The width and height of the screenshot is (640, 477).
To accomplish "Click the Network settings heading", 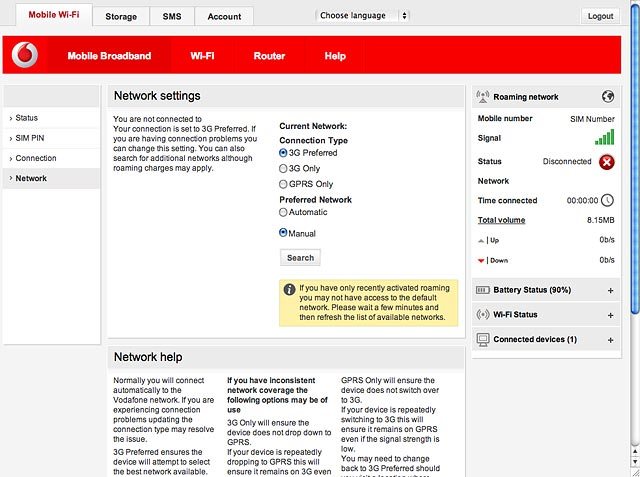I will (x=157, y=95).
